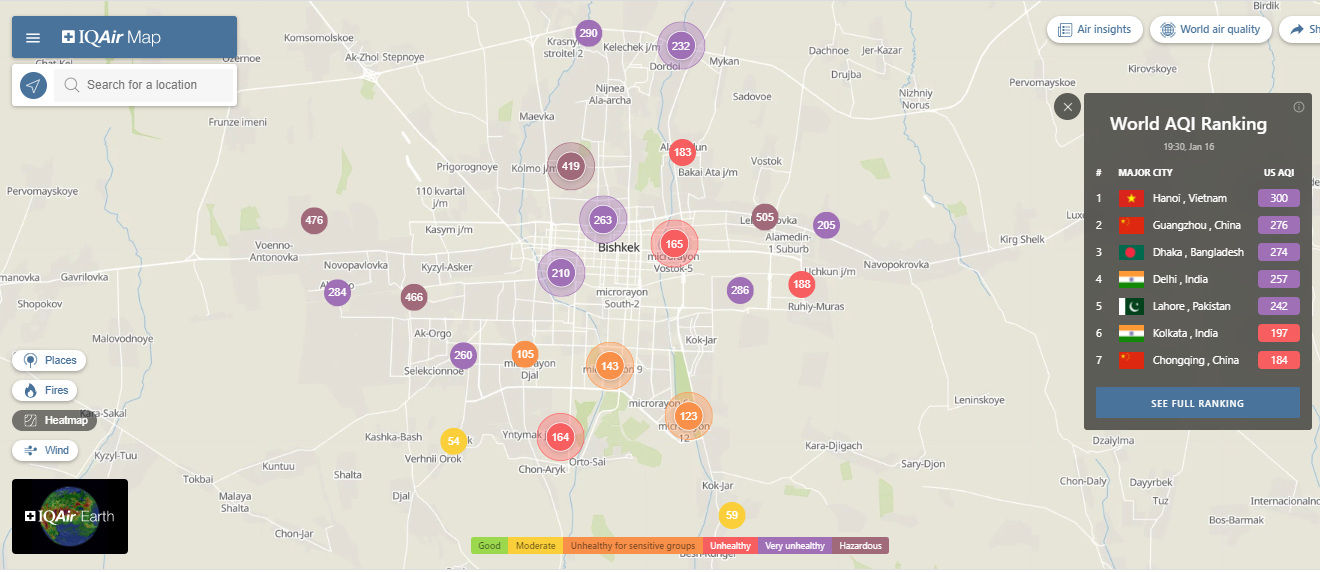This screenshot has width=1320, height=572.
Task: Open the 232 AQI marker near Dordoi
Action: (x=681, y=46)
